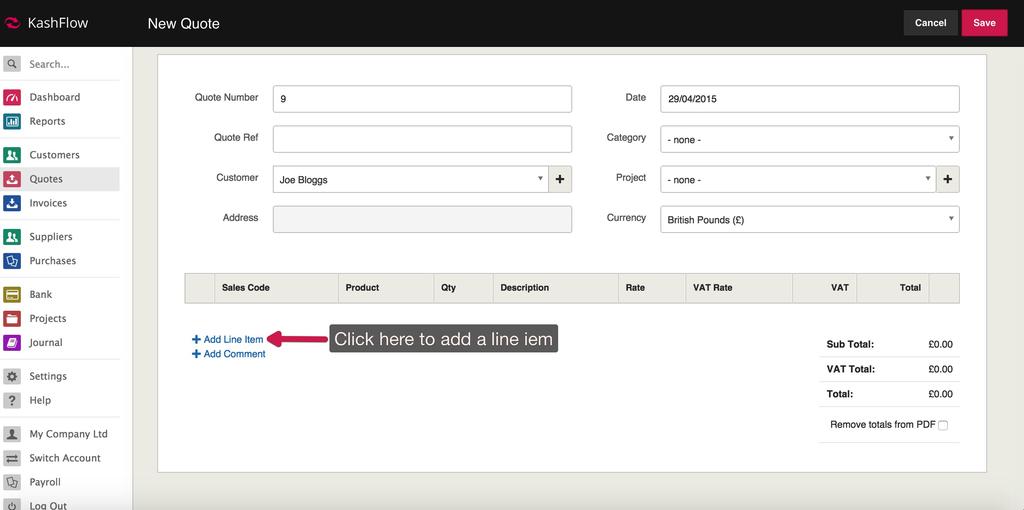Click the Customers people icon
The image size is (1024, 510).
click(12, 155)
